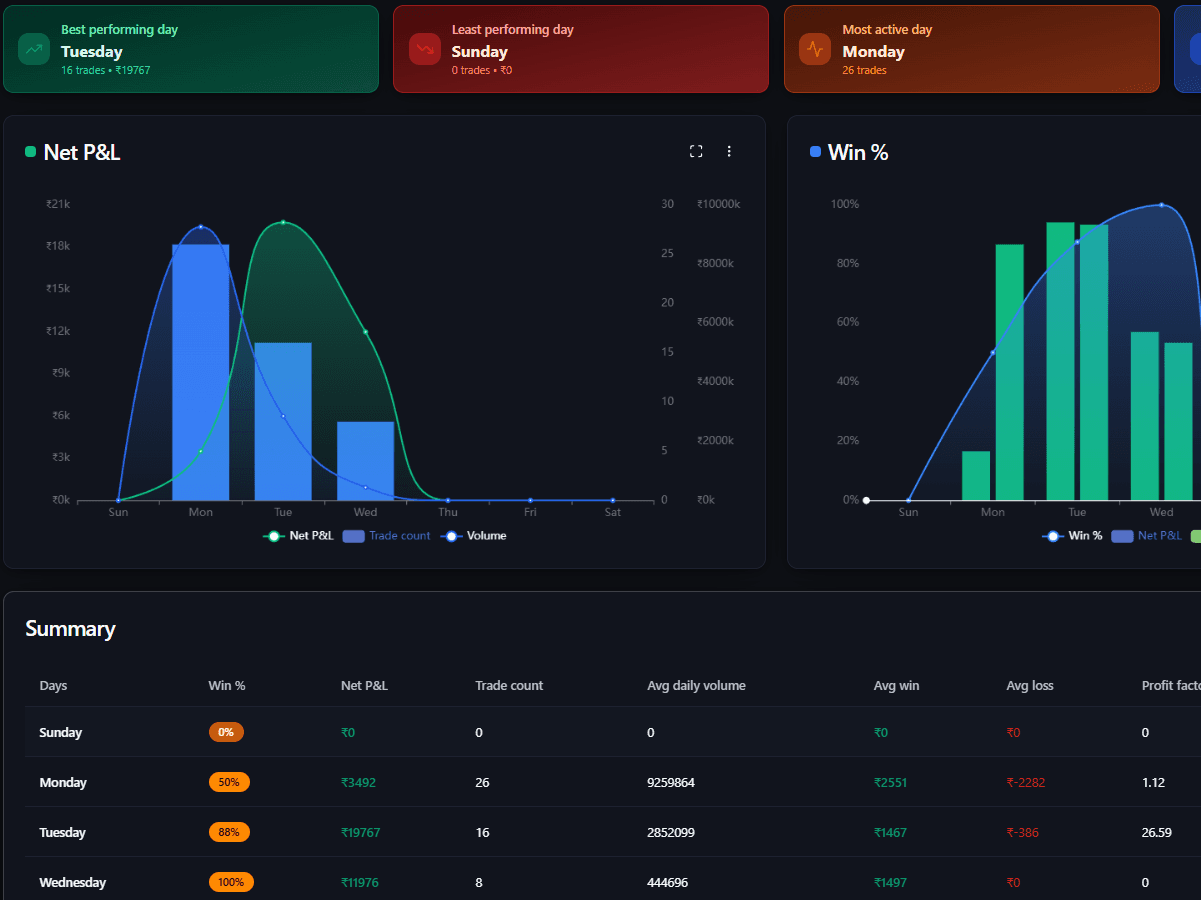
Task: Click the pulse icon on Most active day card
Action: [813, 48]
